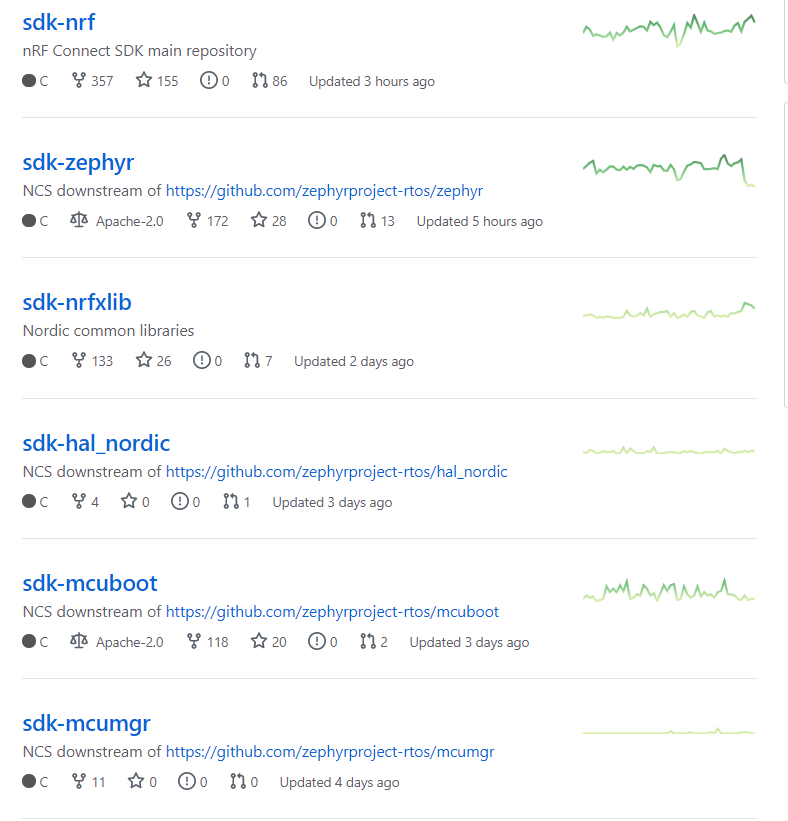Open the sdk-hal_nordic repository
This screenshot has width=788, height=821.
click(96, 443)
